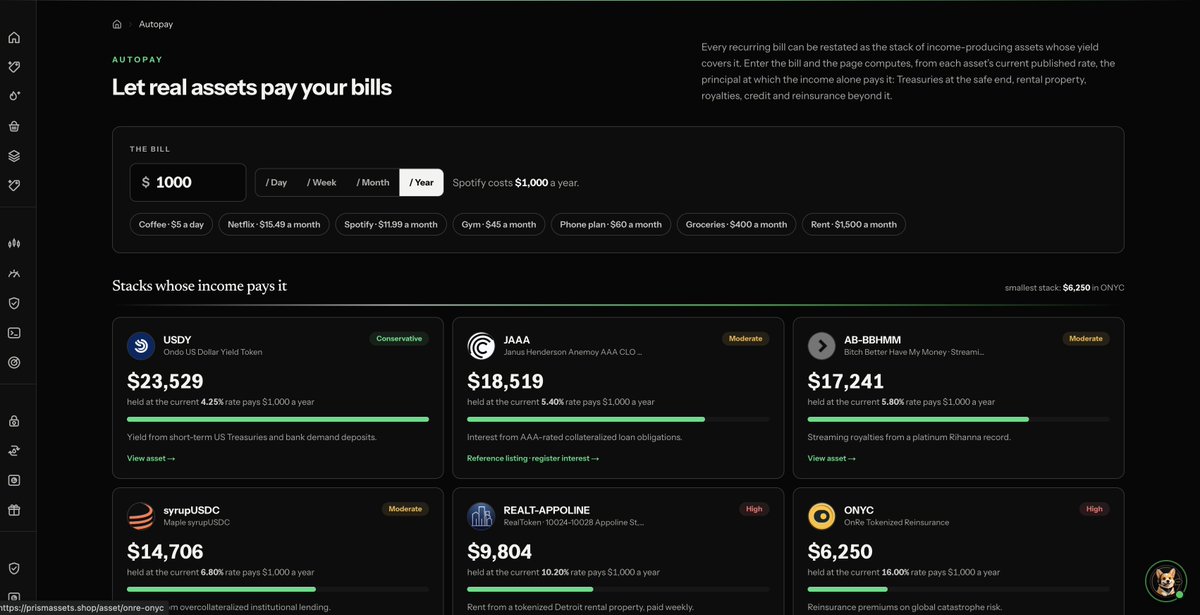
Task: Click the Stacks whose income pays it heading
Action: tap(199, 286)
